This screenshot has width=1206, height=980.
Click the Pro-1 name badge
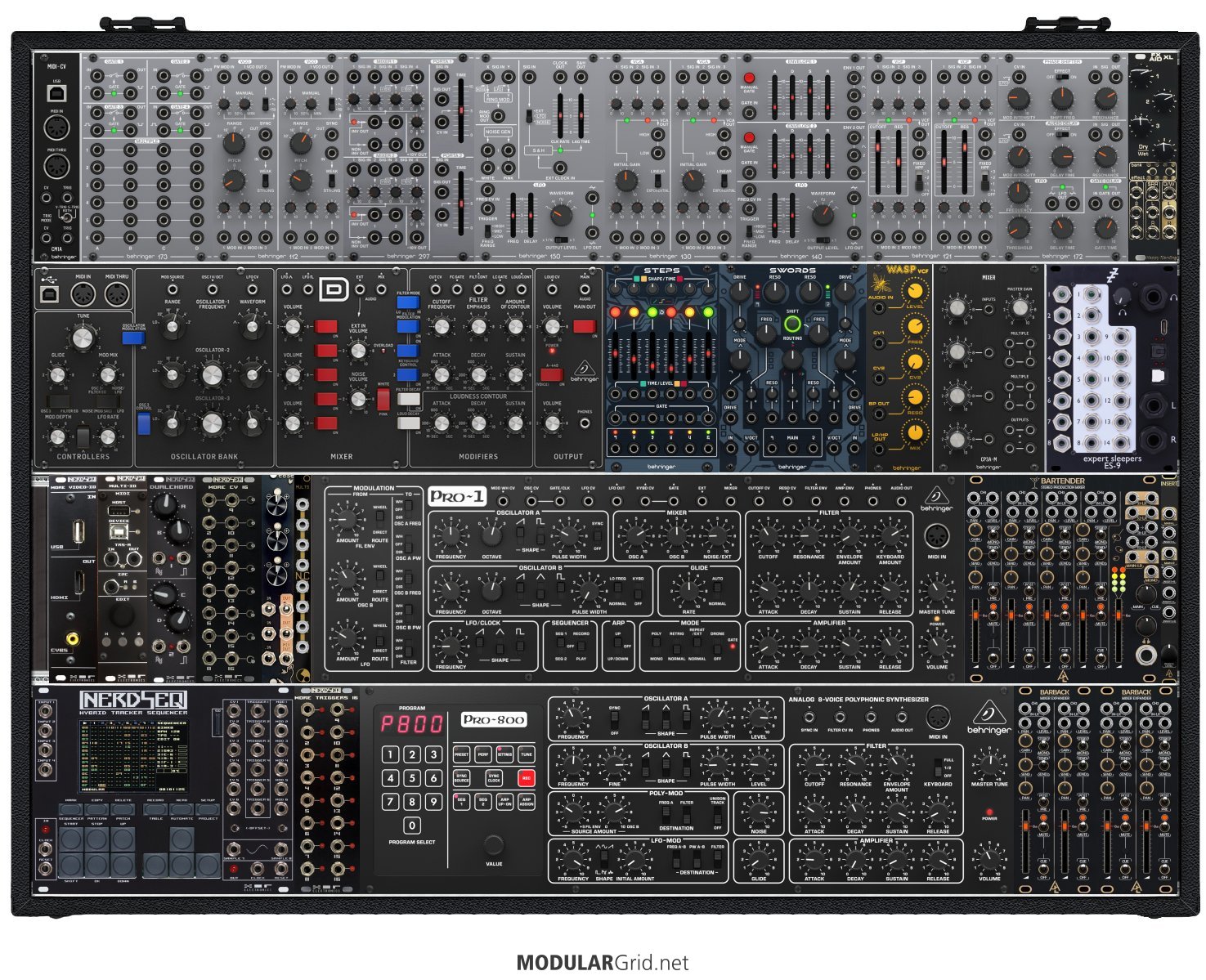(458, 496)
